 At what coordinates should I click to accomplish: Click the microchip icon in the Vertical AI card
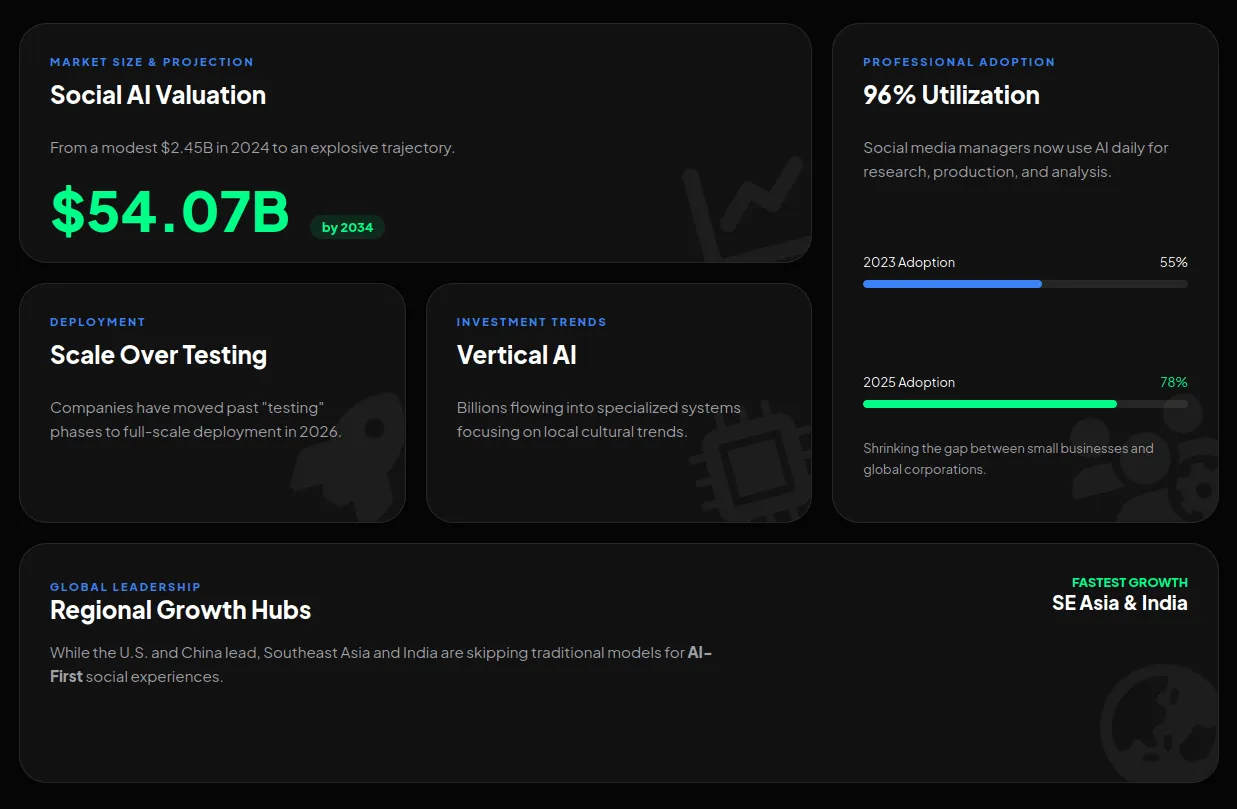(x=748, y=462)
